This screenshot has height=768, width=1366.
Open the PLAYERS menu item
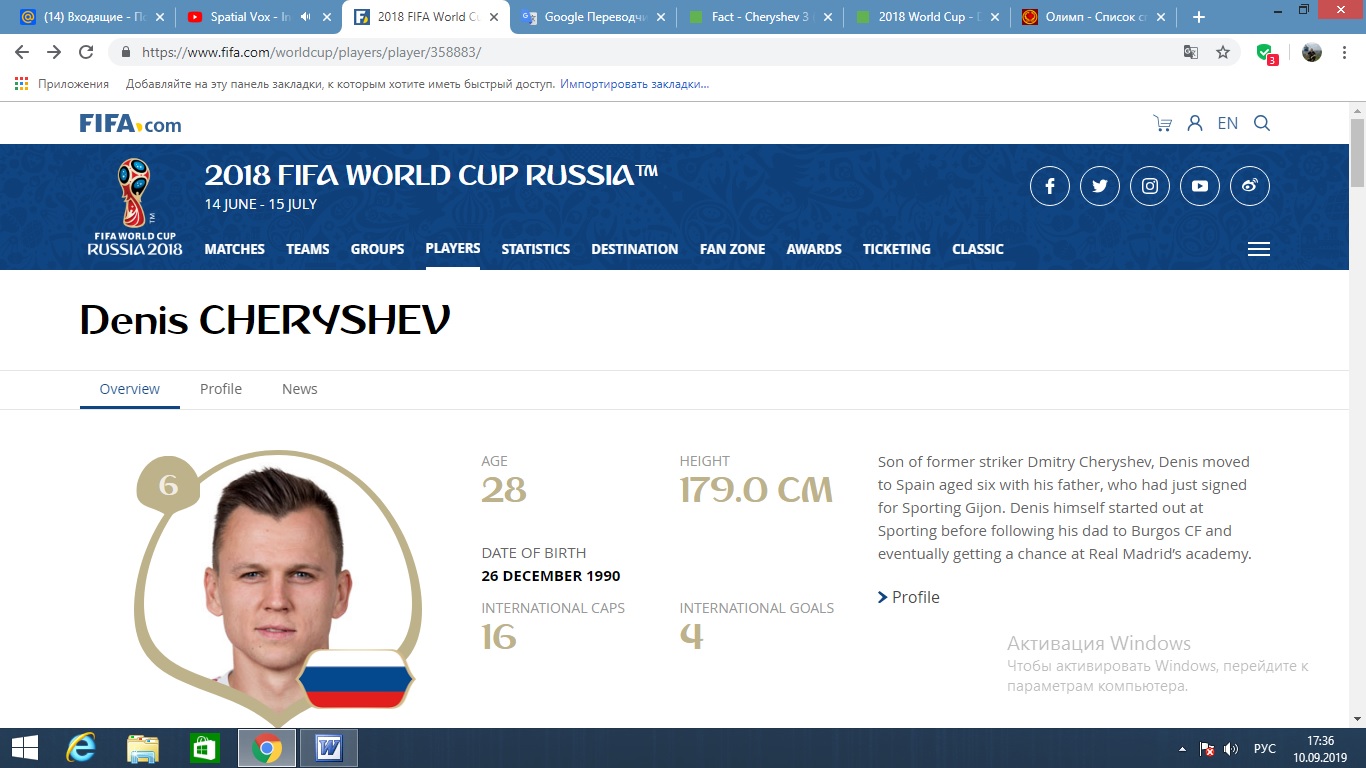(453, 248)
